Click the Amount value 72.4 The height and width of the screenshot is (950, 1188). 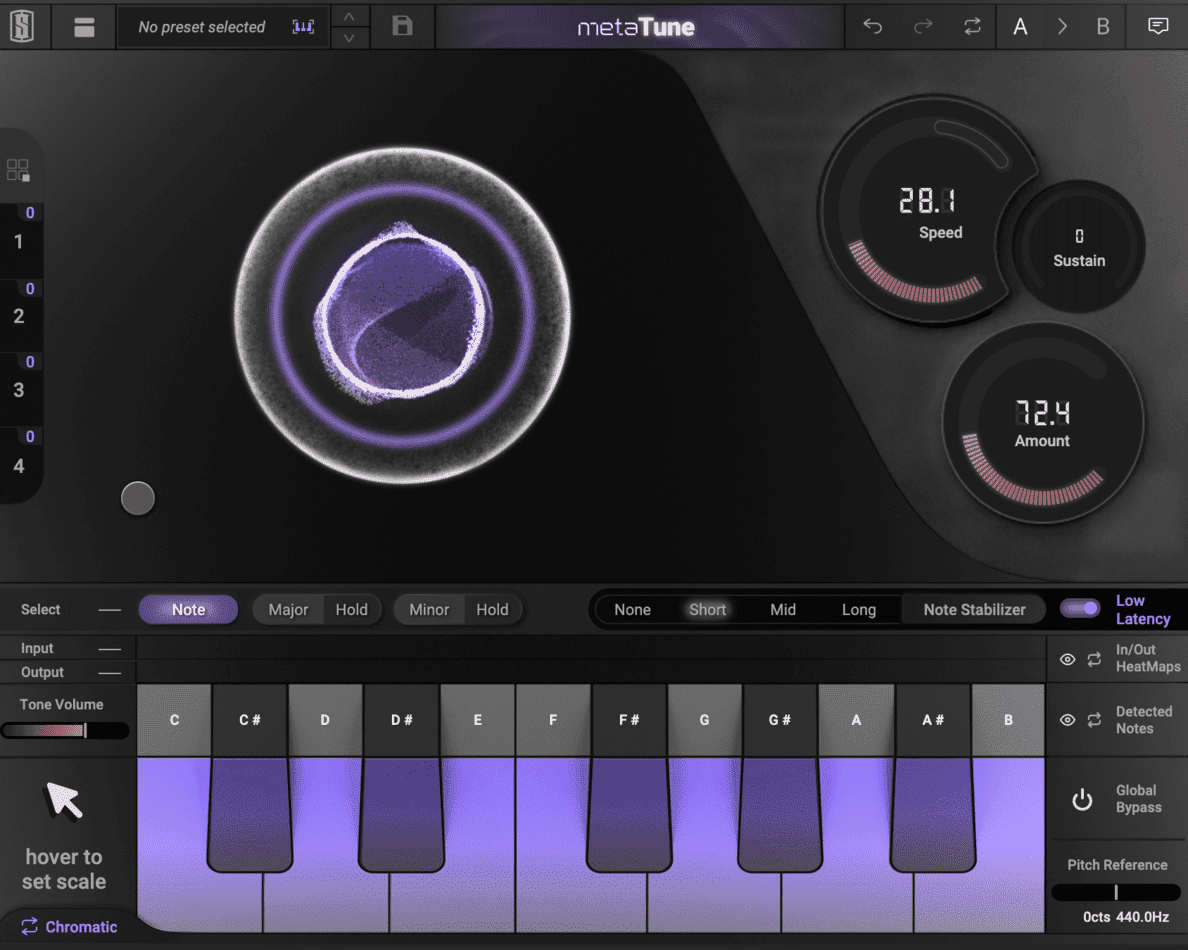[x=1043, y=413]
